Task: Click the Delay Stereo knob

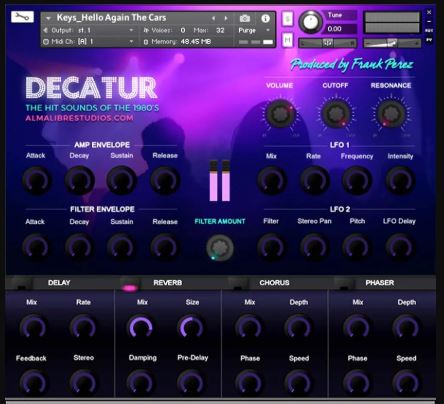Action: tap(83, 382)
